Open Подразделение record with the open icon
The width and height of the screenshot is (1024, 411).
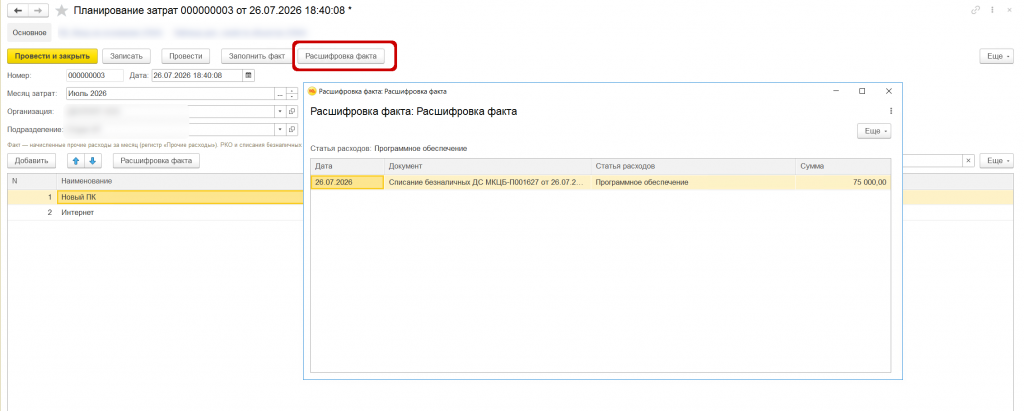tap(292, 129)
